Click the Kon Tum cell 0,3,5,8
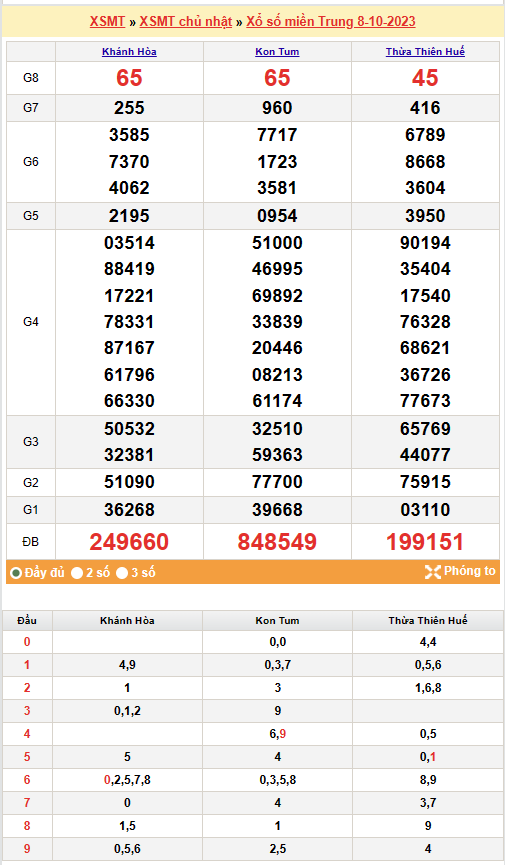This screenshot has width=505, height=865. [278, 780]
